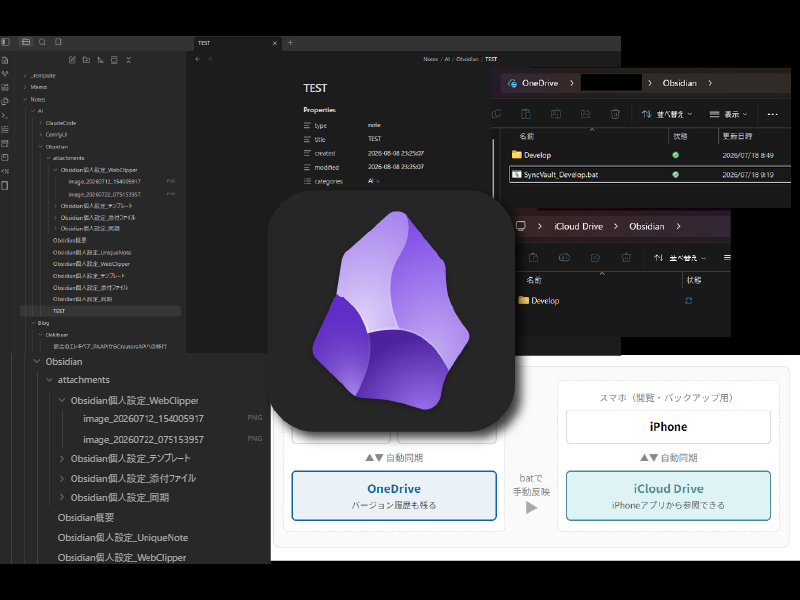Image resolution: width=800 pixels, height=600 pixels.
Task: Open Obsidian個人設定_UniqueNote in the enlarged tree
Action: click(x=122, y=538)
